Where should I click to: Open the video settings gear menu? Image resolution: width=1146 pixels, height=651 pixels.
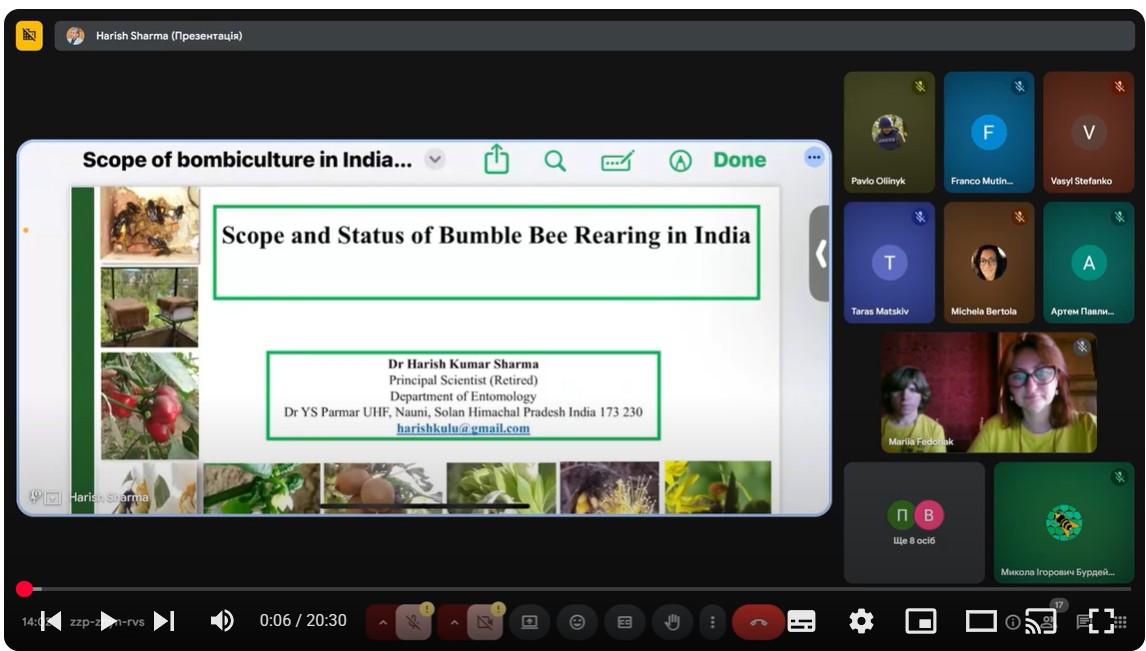coord(861,621)
